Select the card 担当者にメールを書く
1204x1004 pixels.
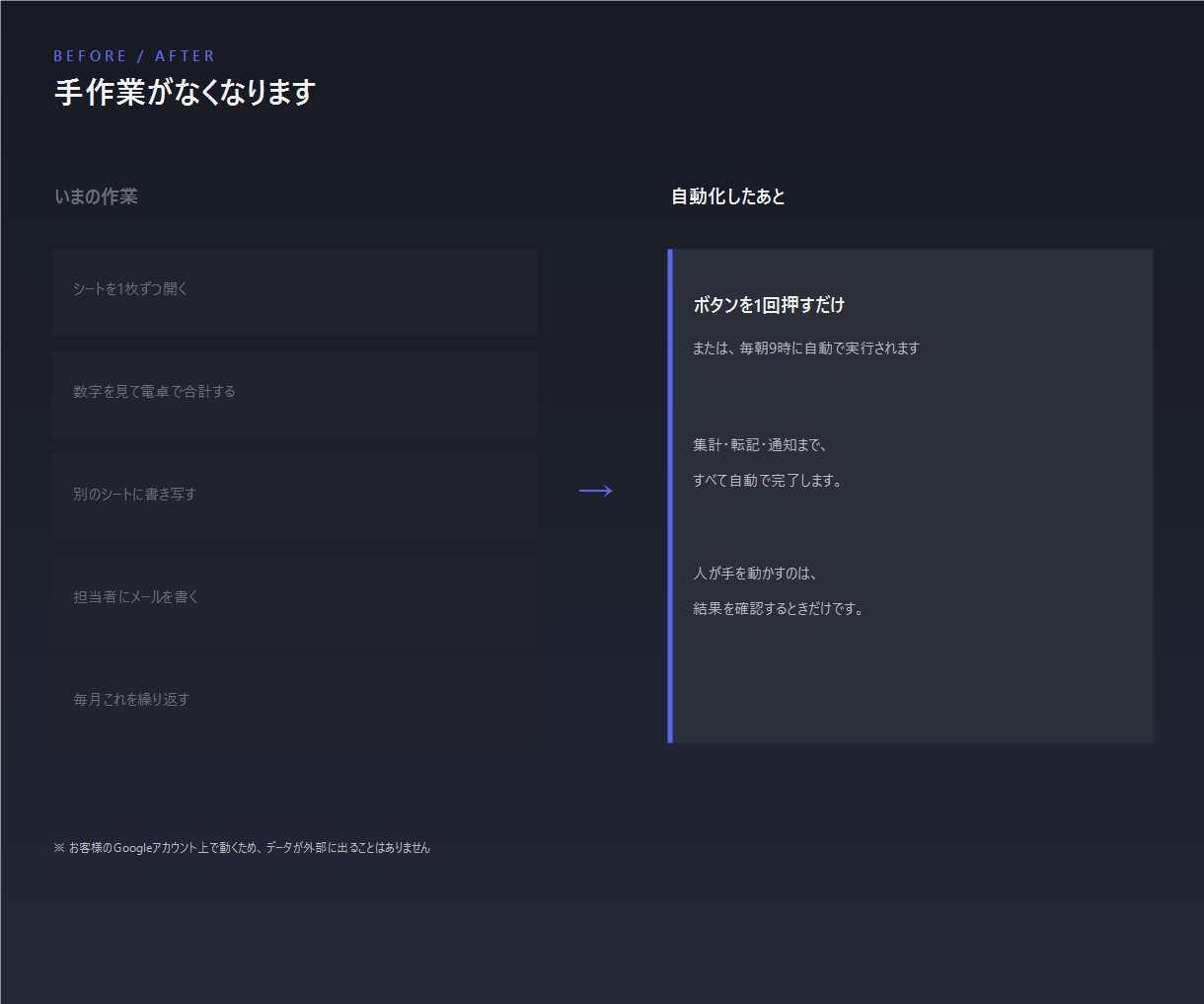(x=294, y=600)
